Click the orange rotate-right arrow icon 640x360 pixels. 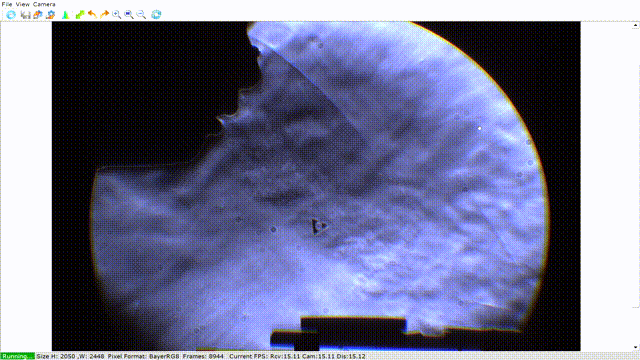pyautogui.click(x=104, y=15)
